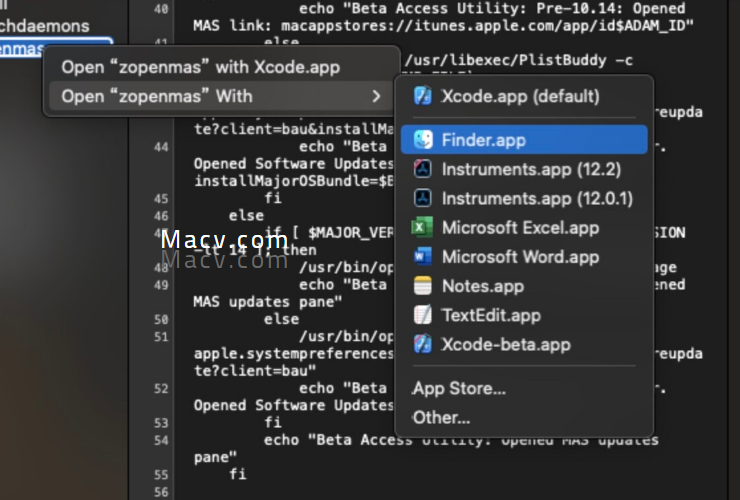Click line number 45 in the gutter
The height and width of the screenshot is (500, 740).
(161, 198)
